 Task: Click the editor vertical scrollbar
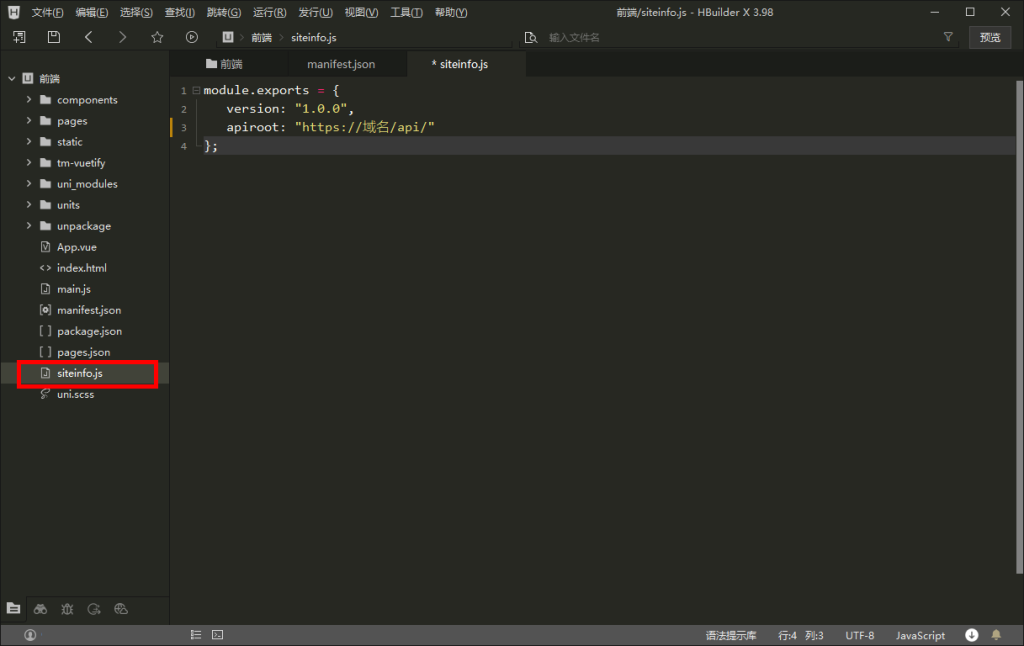(1019, 327)
